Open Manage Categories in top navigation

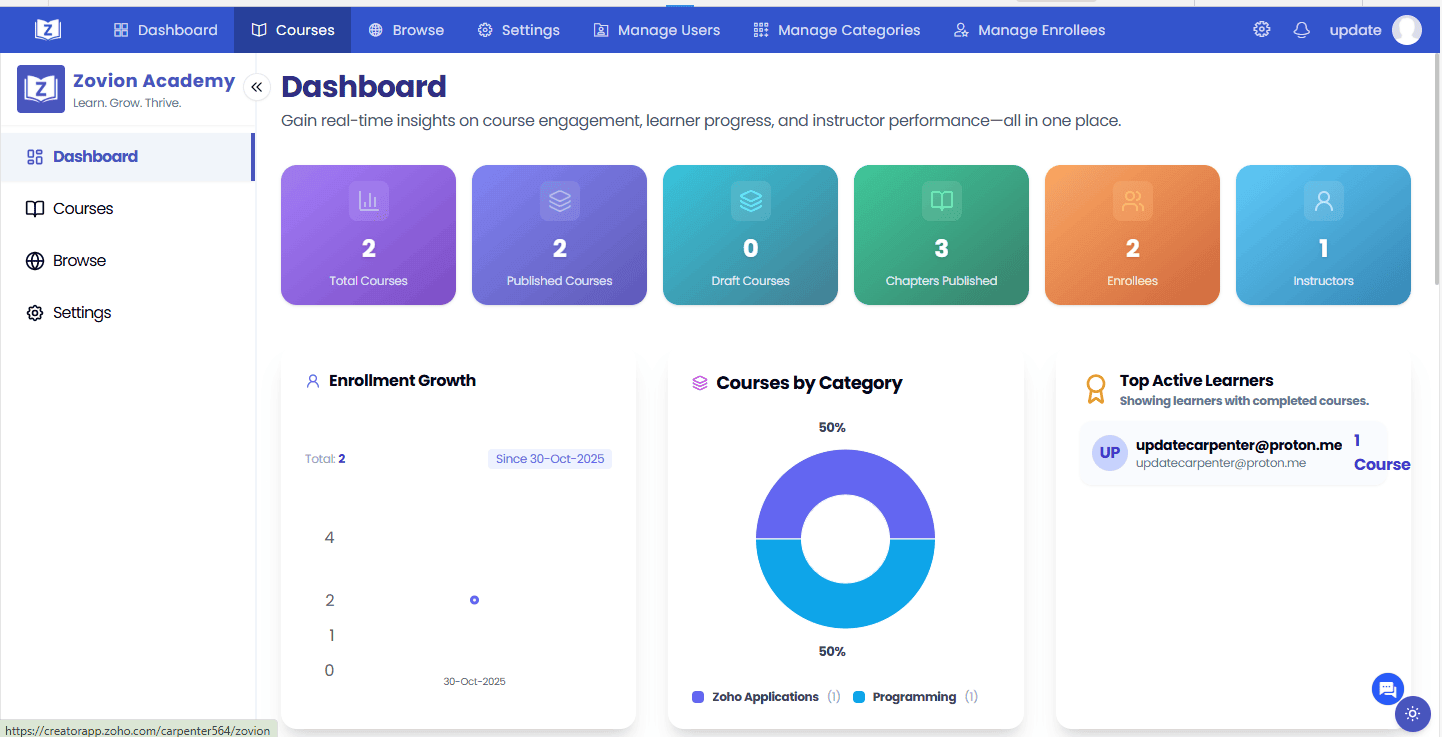tap(836, 30)
